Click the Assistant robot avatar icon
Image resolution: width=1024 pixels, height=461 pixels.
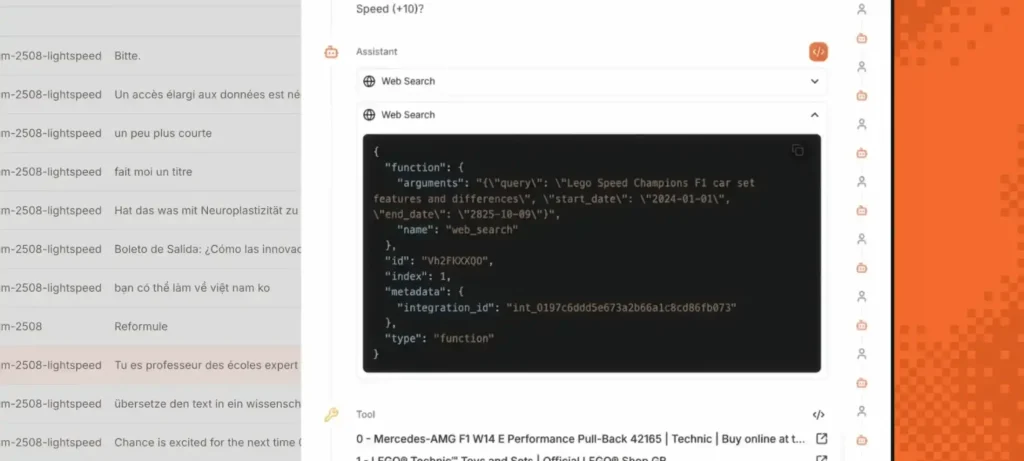[332, 52]
